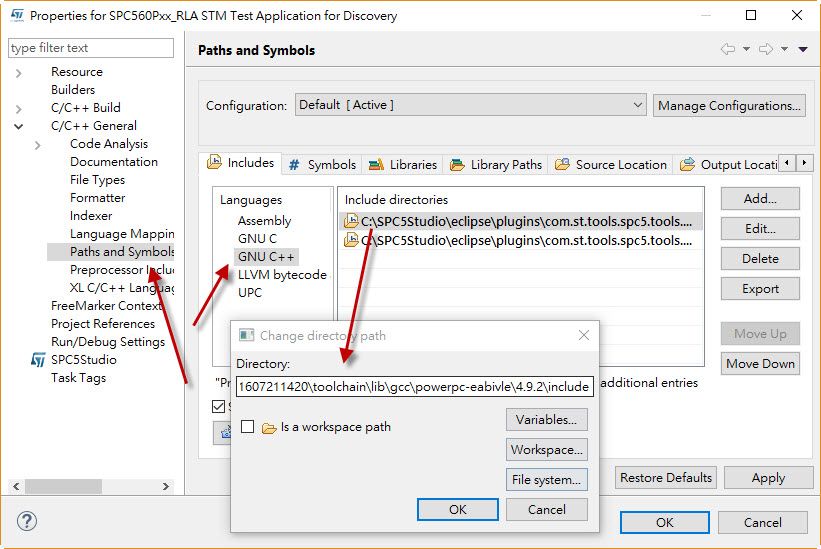The image size is (821, 549).
Task: Select GNU C++ in Languages list
Action: pyautogui.click(x=266, y=256)
